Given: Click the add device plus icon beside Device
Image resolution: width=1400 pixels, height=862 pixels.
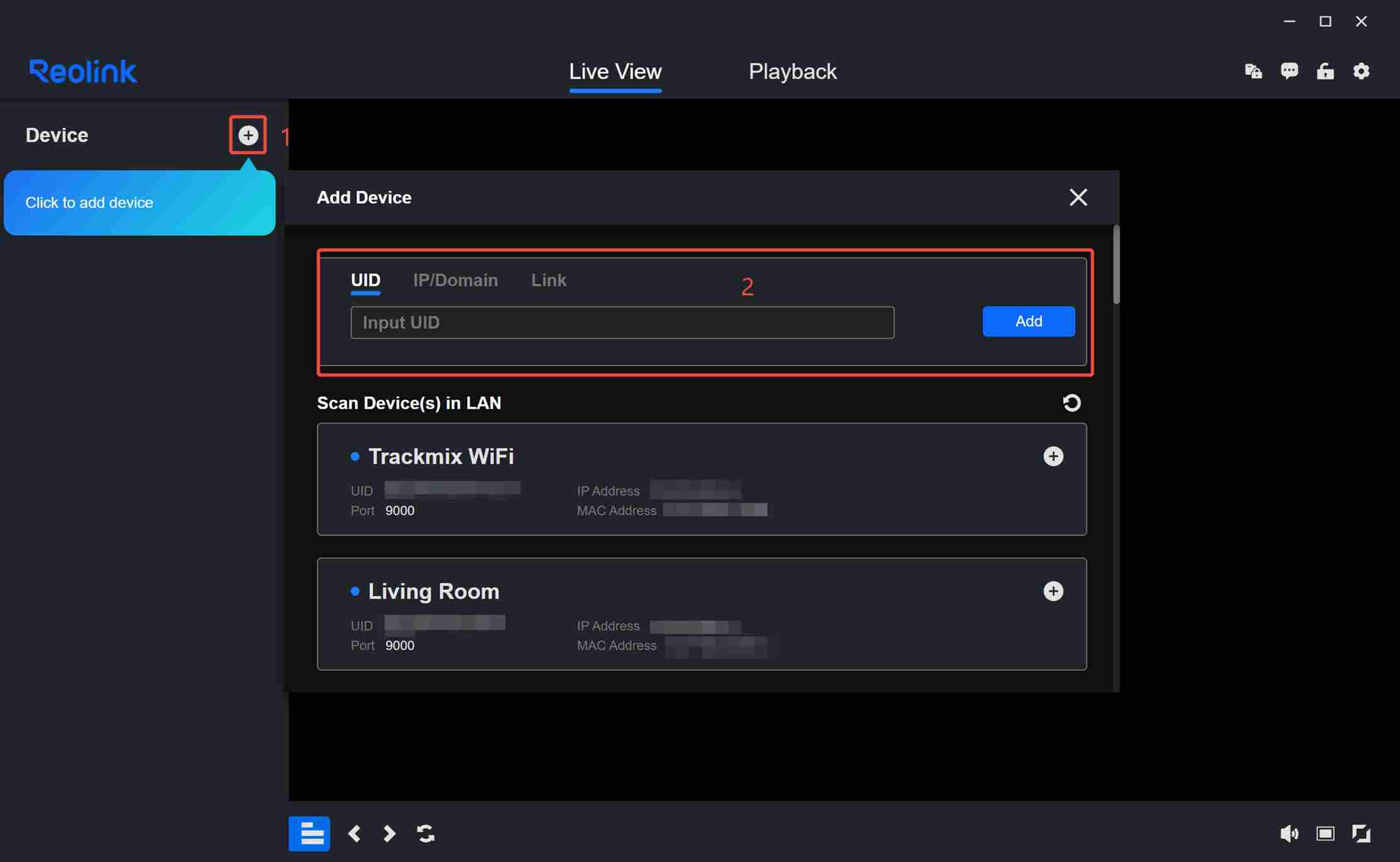Looking at the screenshot, I should point(248,135).
